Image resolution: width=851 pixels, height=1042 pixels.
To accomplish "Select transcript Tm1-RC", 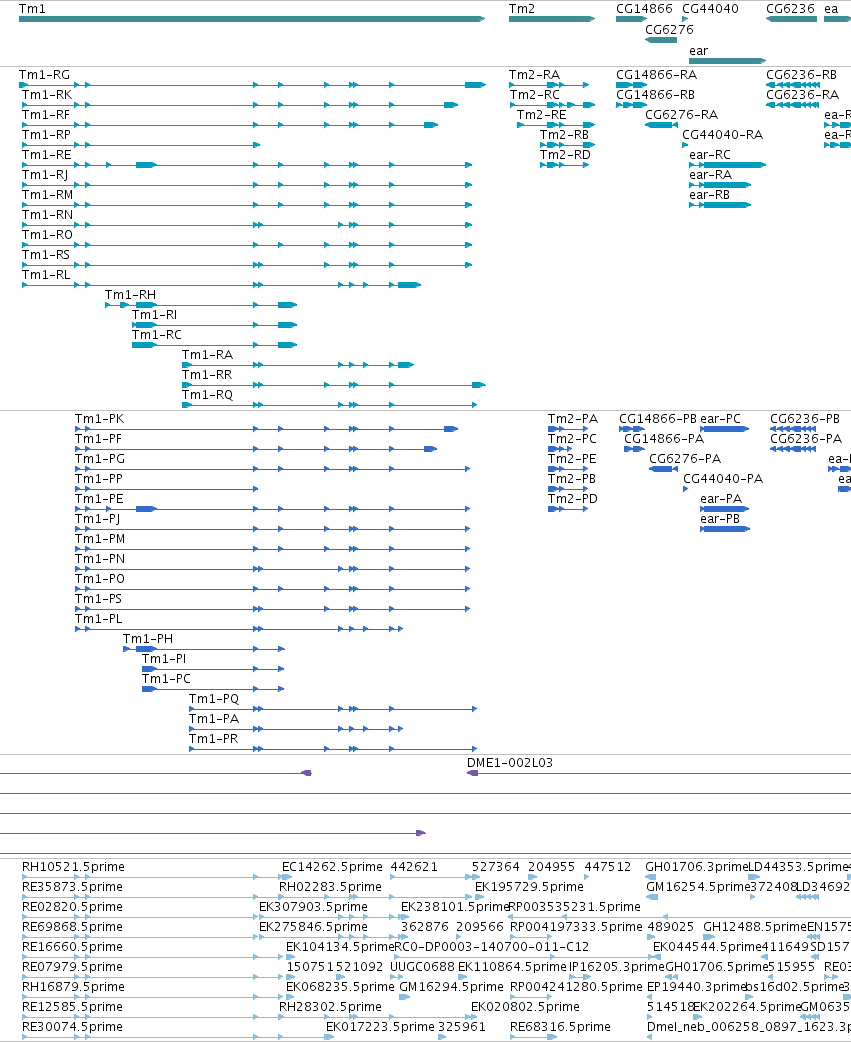I will click(x=214, y=344).
